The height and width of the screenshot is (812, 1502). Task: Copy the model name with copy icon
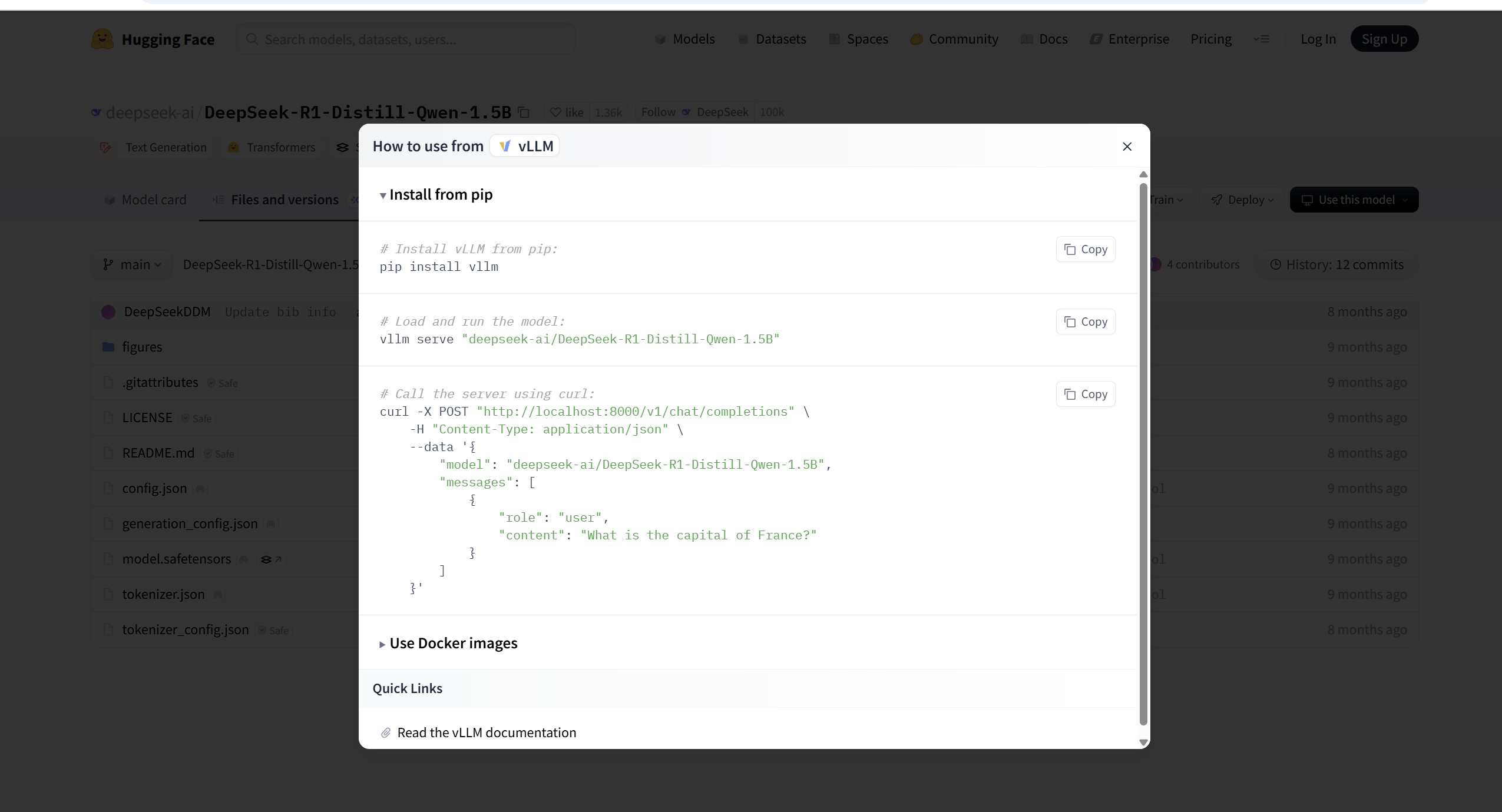(524, 112)
